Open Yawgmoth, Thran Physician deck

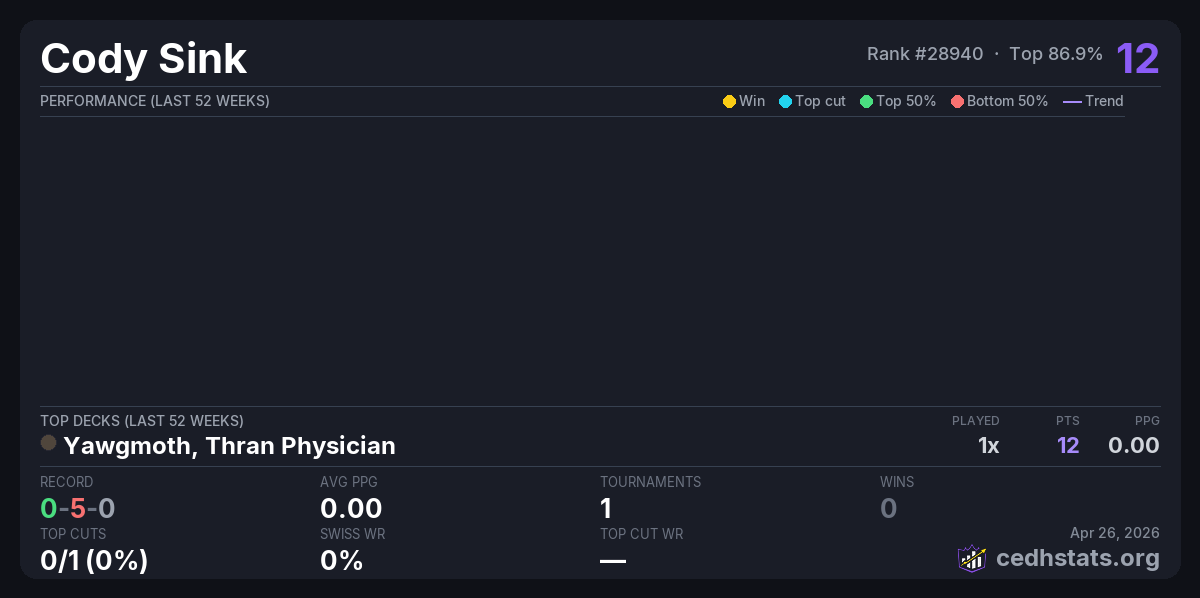[229, 446]
